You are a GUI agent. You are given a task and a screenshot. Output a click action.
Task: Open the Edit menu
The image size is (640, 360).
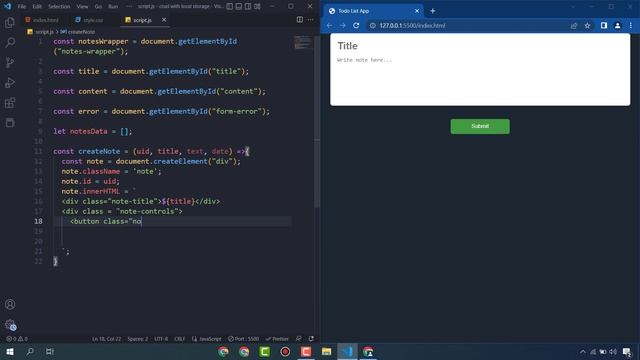point(37,7)
